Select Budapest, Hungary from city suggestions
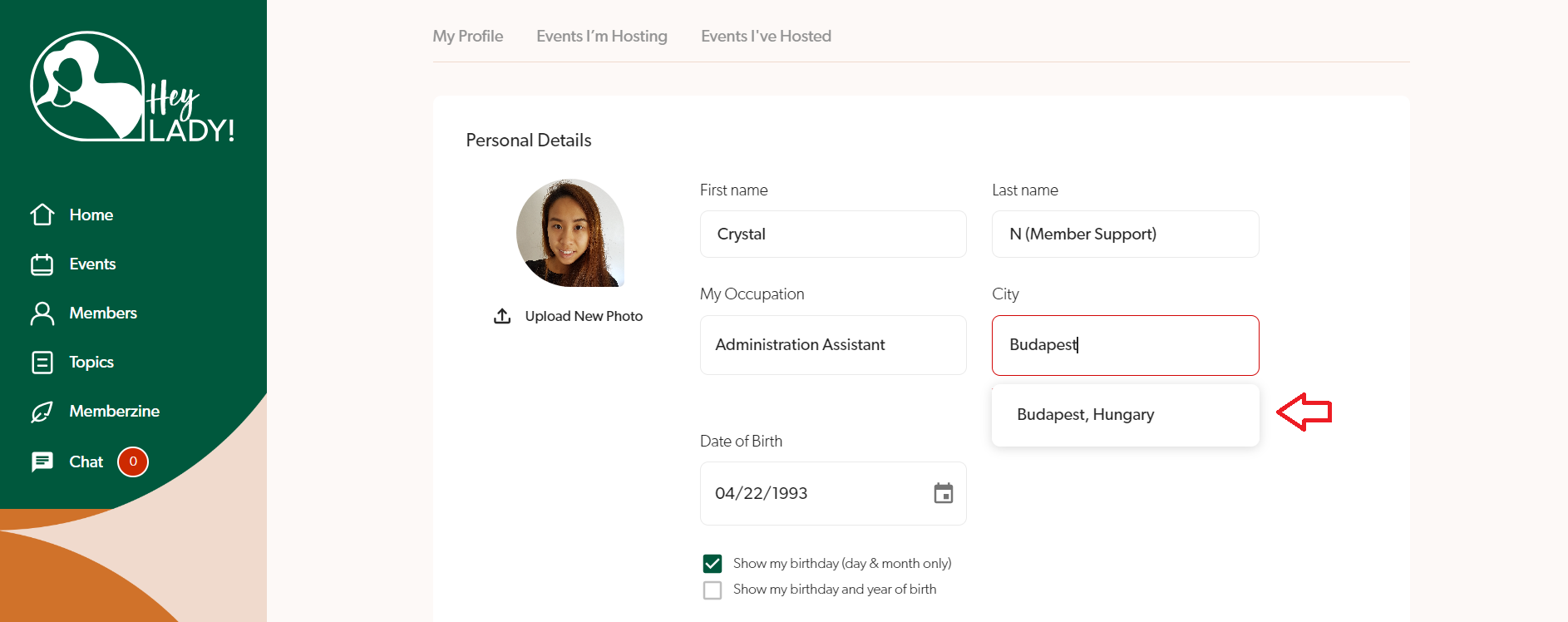Screen dimensions: 1568x622 click(x=1086, y=415)
